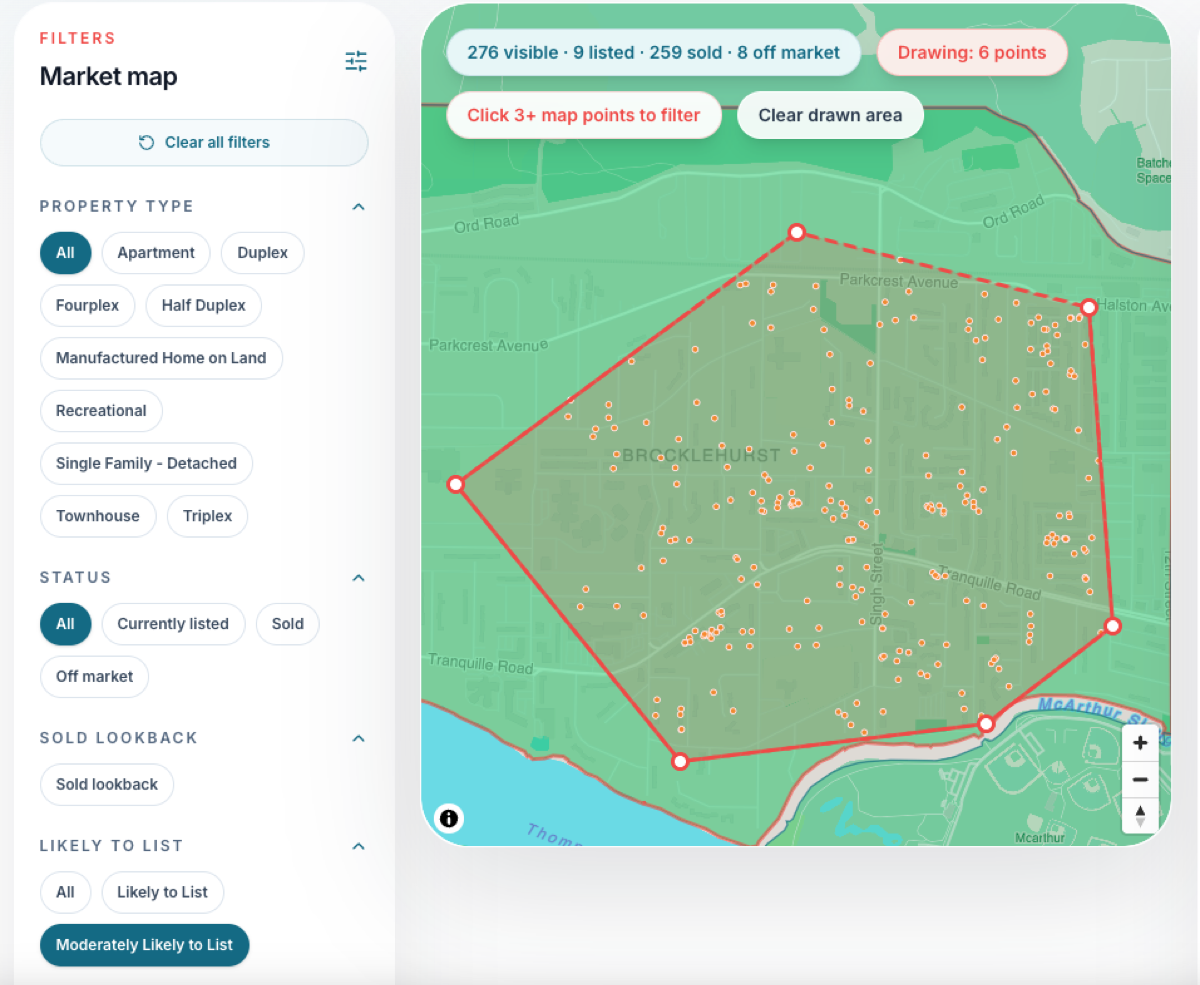The height and width of the screenshot is (985, 1200).
Task: Click the 'Click 3+ map points to filter' pill
Action: (x=584, y=115)
